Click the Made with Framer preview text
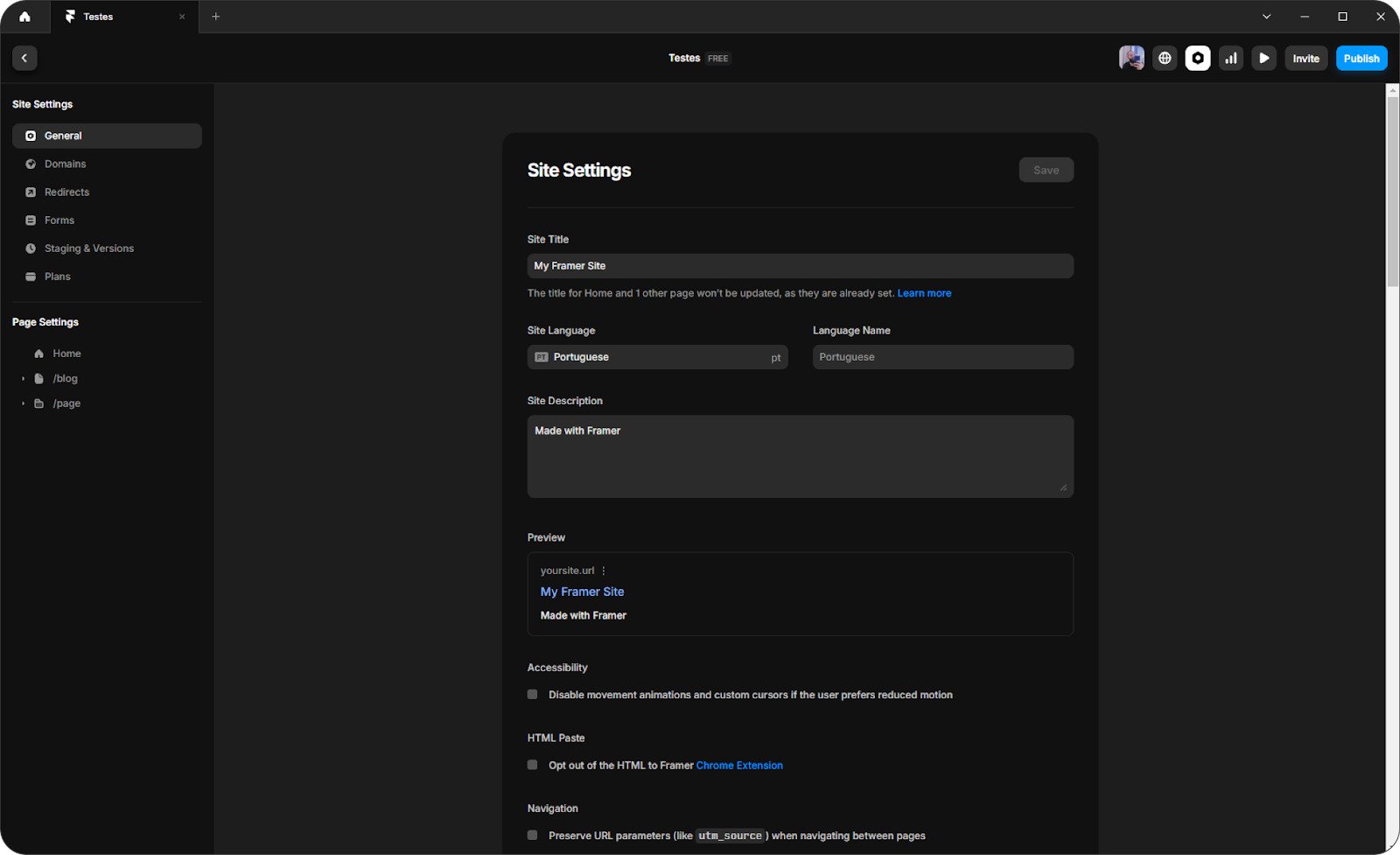The width and height of the screenshot is (1400, 855). [584, 615]
